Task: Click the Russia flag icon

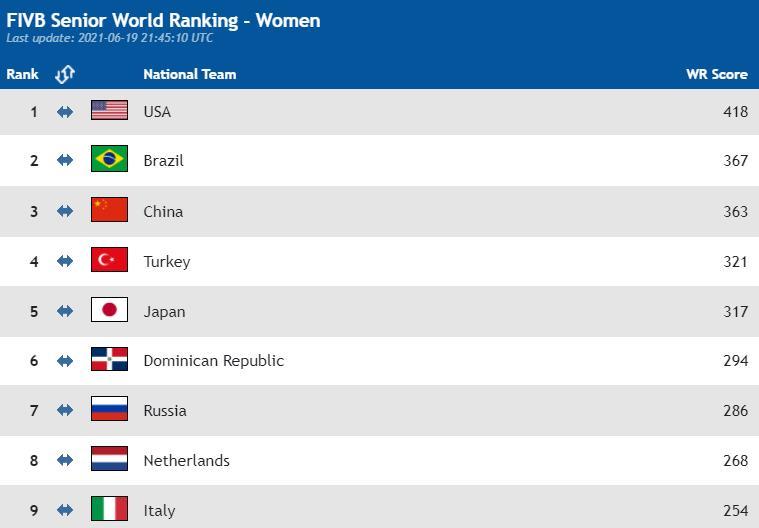Action: (109, 409)
